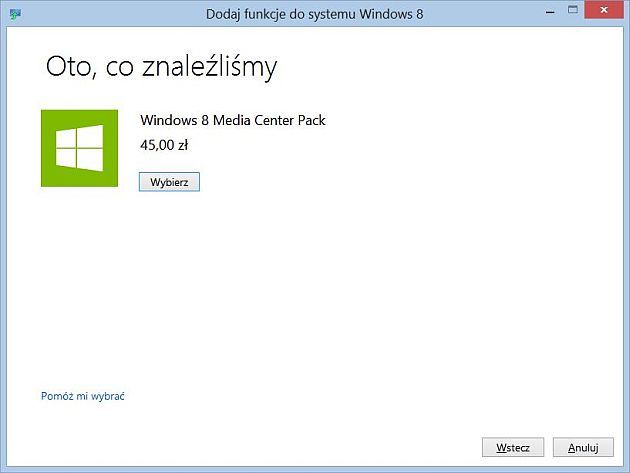Click the green Windows 8 logo tile
The height and width of the screenshot is (473, 630).
coord(80,148)
